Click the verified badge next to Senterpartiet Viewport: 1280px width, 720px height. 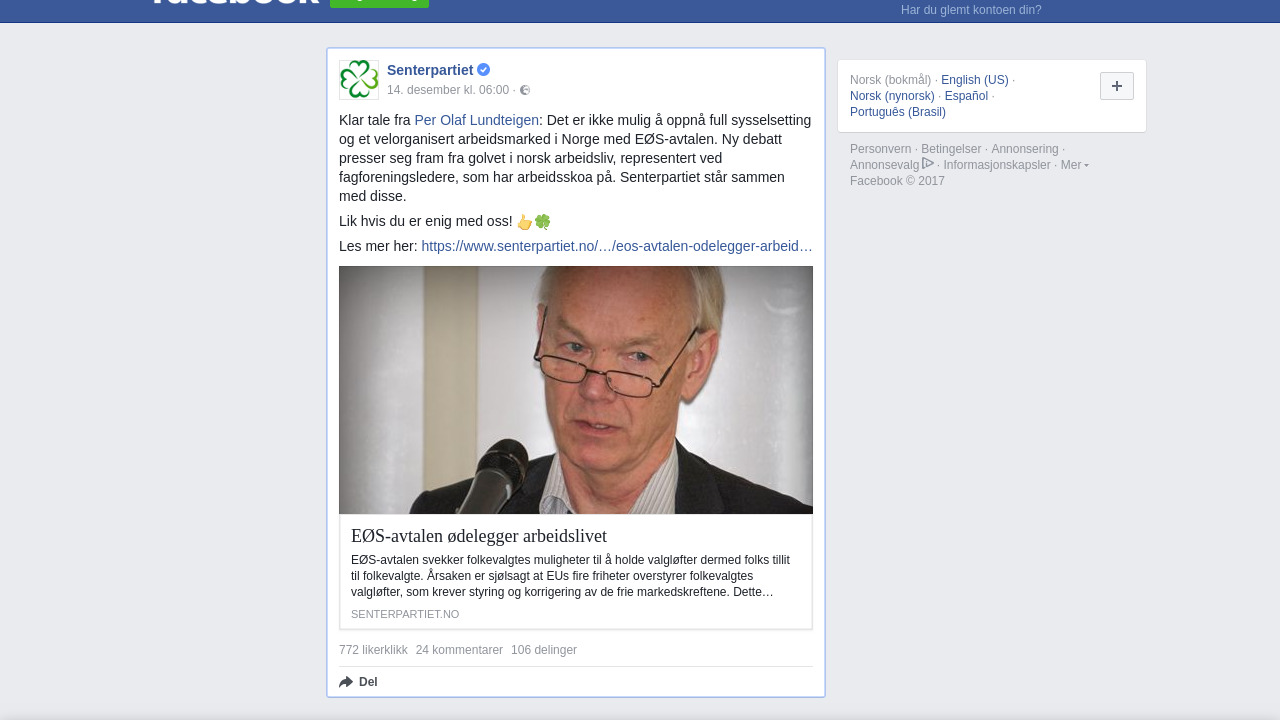[x=484, y=70]
